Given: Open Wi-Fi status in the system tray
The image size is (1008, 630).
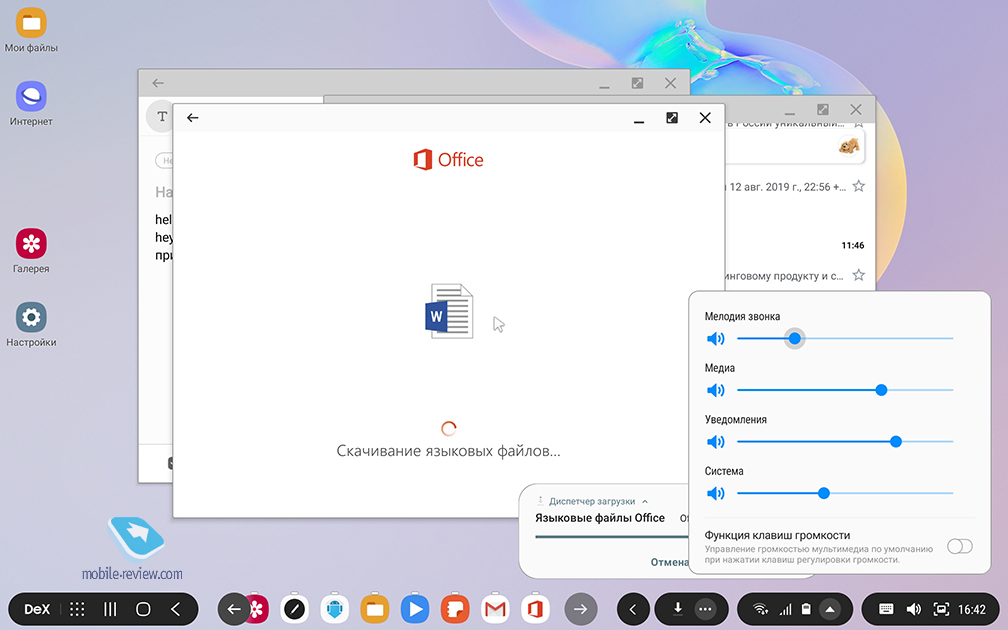Looking at the screenshot, I should coord(760,609).
